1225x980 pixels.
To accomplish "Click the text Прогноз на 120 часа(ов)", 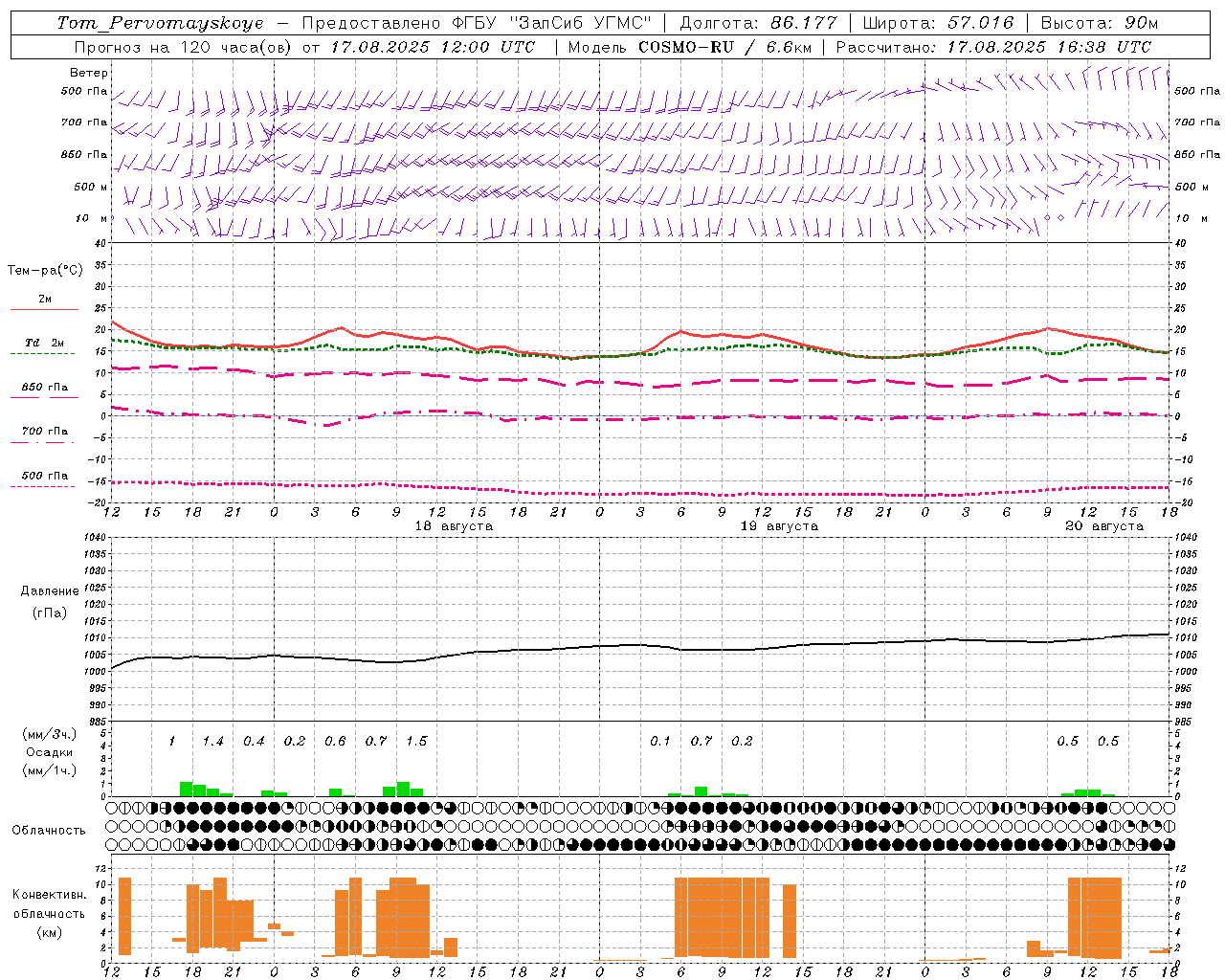I will point(183,47).
